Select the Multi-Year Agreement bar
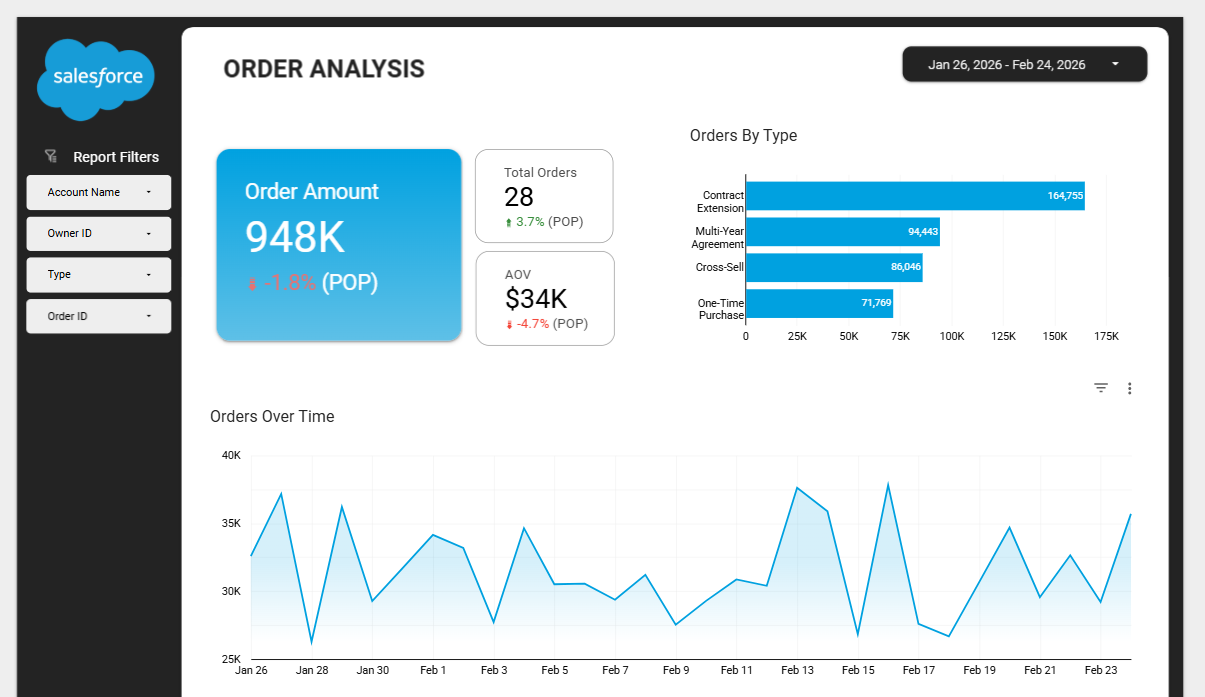 [842, 232]
